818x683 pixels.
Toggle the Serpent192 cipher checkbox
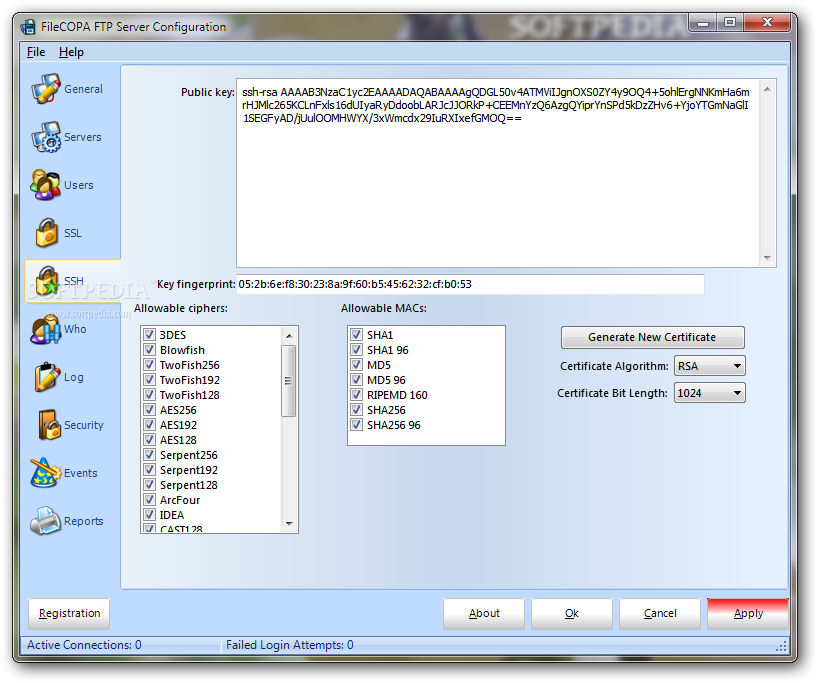(x=150, y=470)
